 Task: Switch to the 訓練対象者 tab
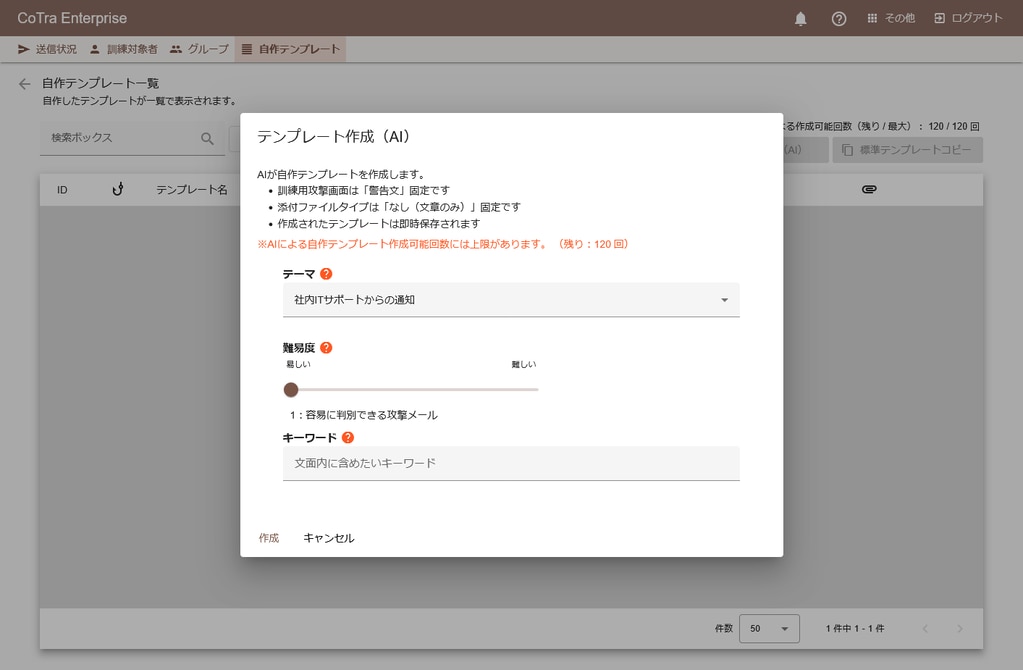point(123,49)
